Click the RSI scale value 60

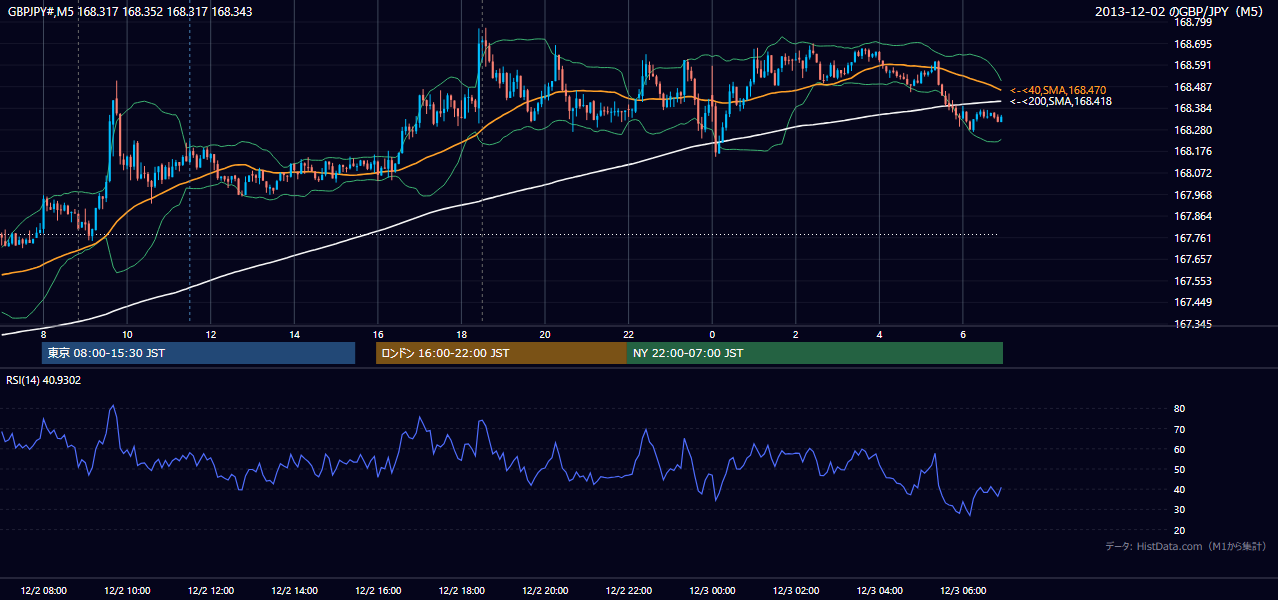[x=1180, y=450]
